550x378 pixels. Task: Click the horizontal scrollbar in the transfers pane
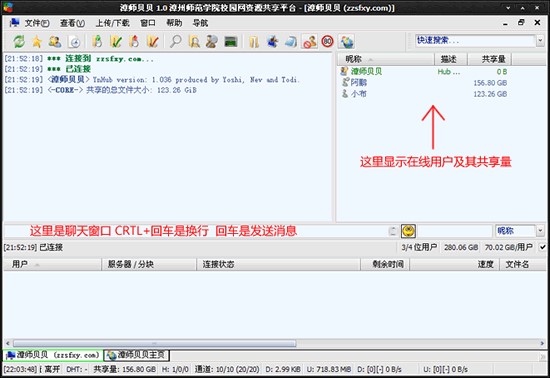point(154,343)
